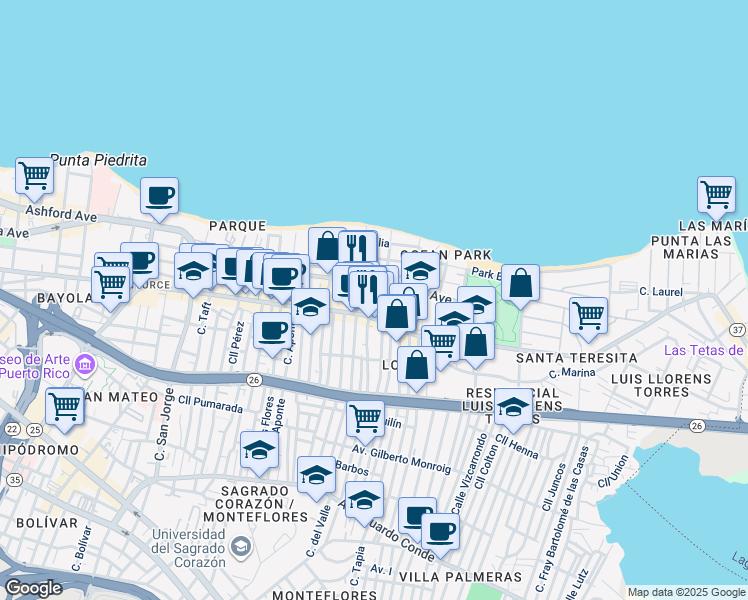Click the Map data ©2025 Google attribution

pyautogui.click(x=686, y=592)
